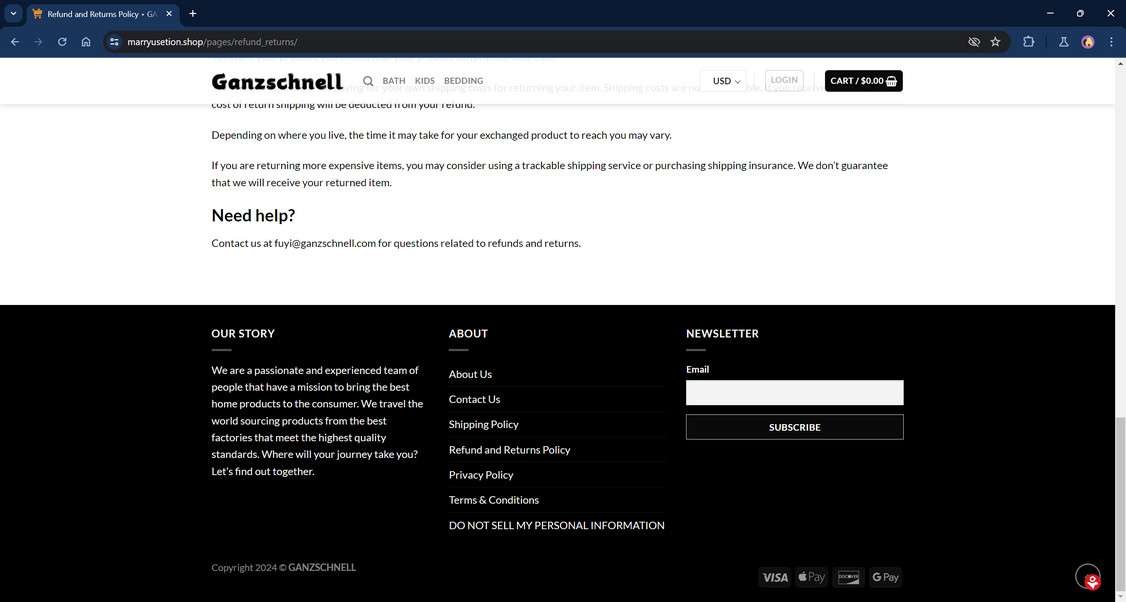Open the Shipping Policy footer link
The width and height of the screenshot is (1126, 602).
pyautogui.click(x=483, y=425)
